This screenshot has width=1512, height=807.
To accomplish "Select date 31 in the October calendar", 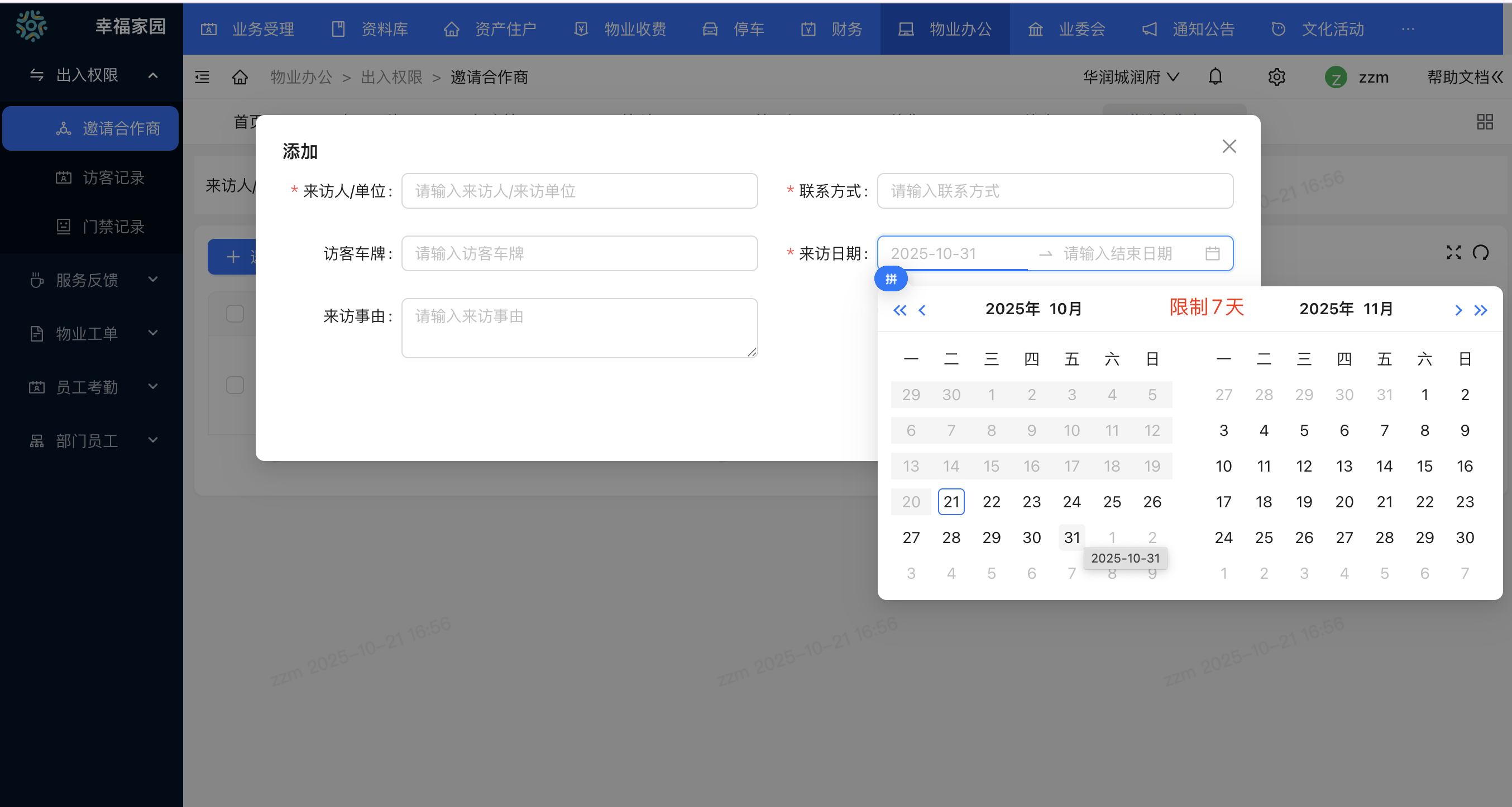I will coord(1071,537).
